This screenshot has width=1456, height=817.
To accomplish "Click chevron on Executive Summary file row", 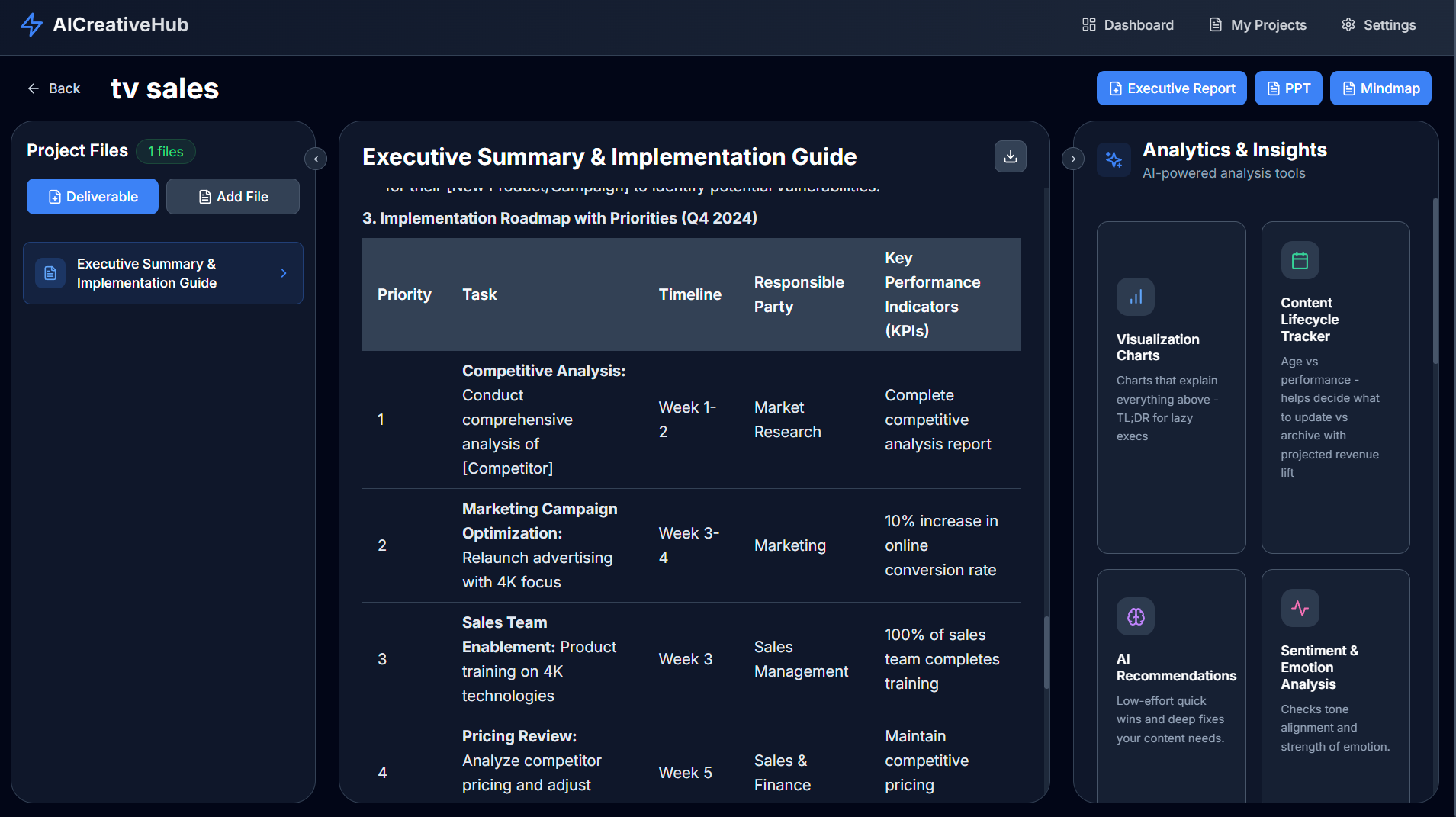I will coord(284,273).
